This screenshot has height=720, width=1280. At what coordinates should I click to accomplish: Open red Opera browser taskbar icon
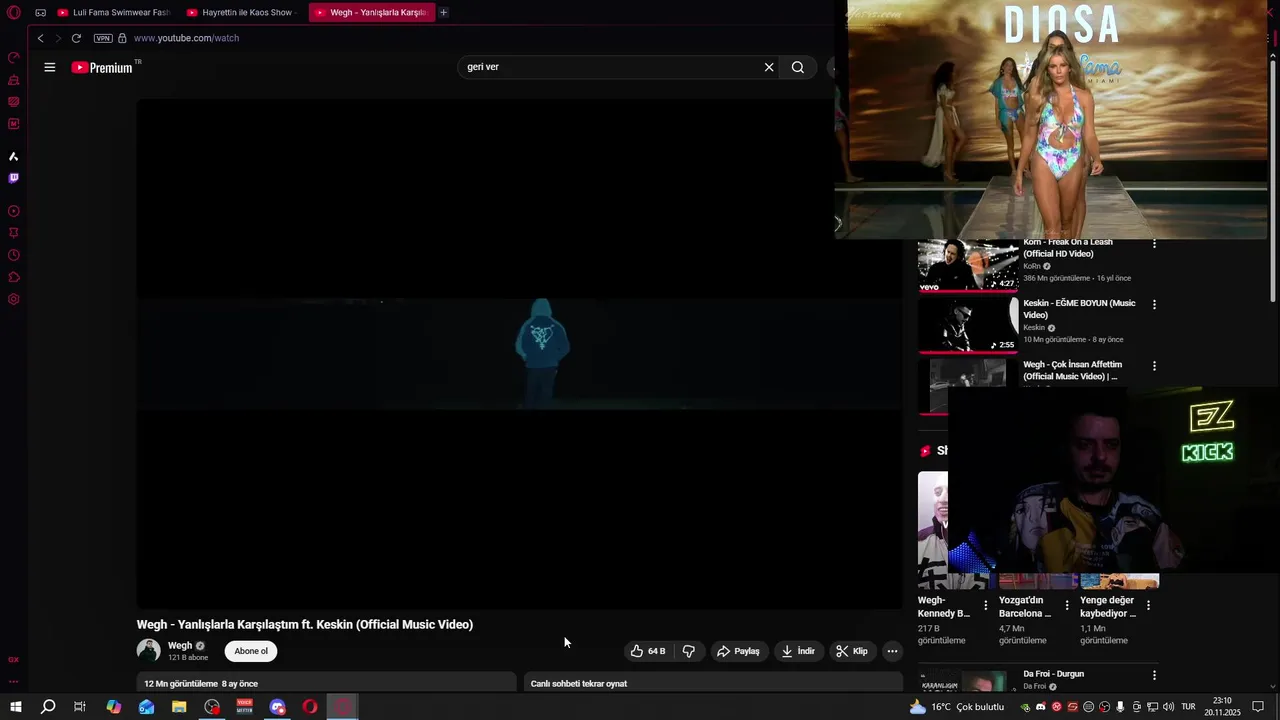[310, 707]
